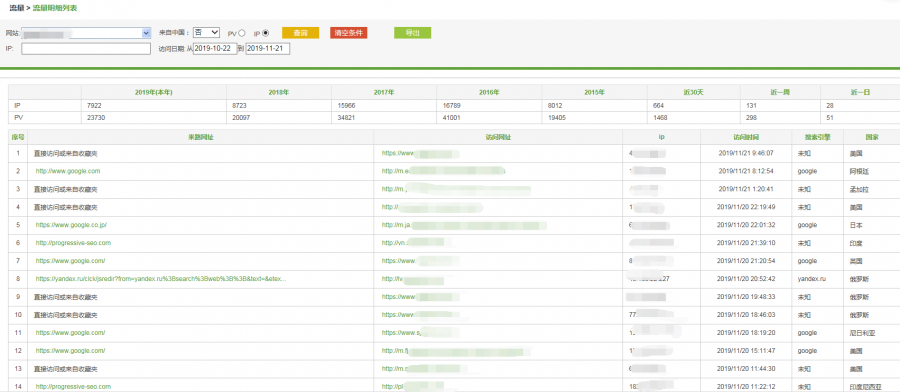
Task: Open https://www.google.com/ referrer in row 11
Action: tap(70, 333)
